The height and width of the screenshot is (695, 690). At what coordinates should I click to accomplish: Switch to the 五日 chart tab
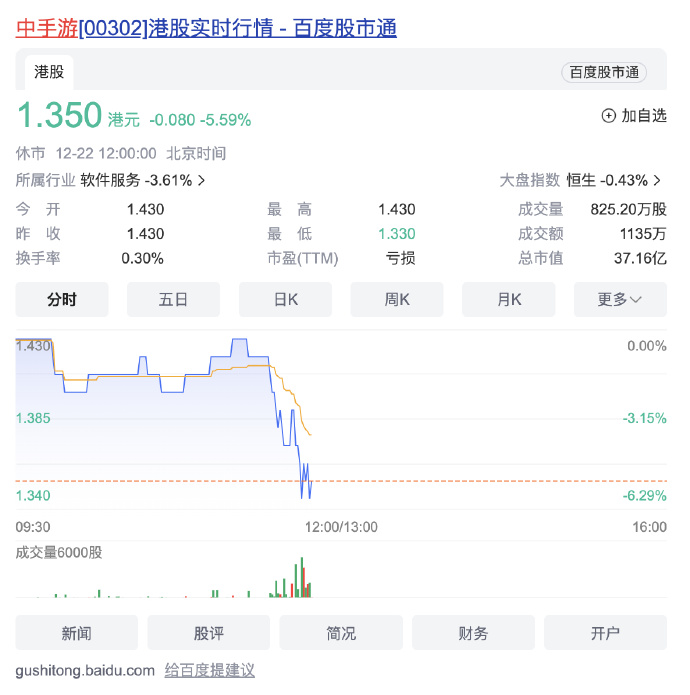[173, 300]
